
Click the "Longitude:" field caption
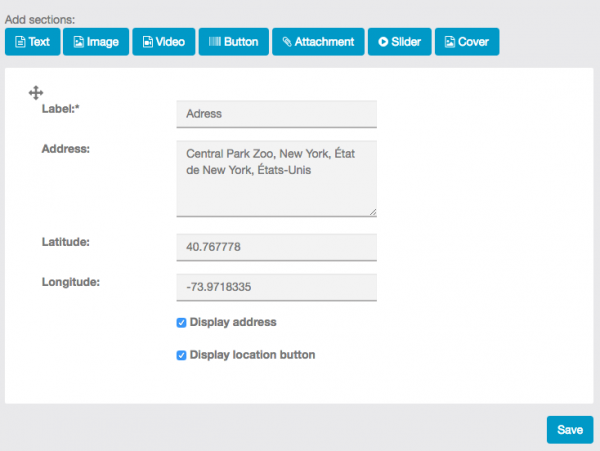click(x=71, y=281)
